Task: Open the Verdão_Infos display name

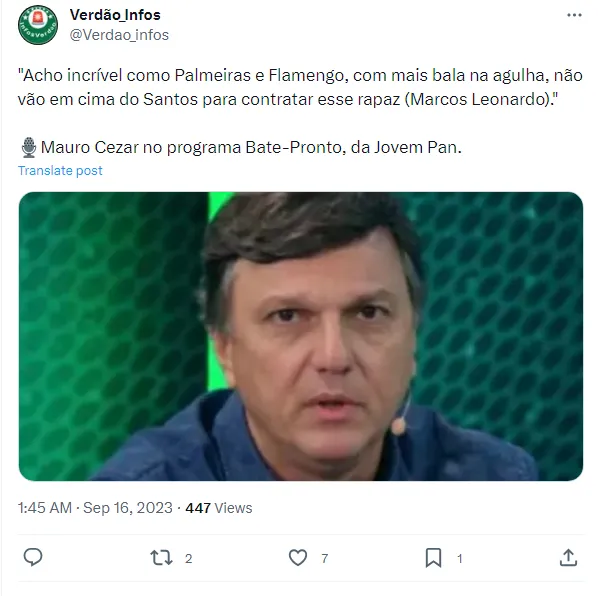Action: point(115,15)
